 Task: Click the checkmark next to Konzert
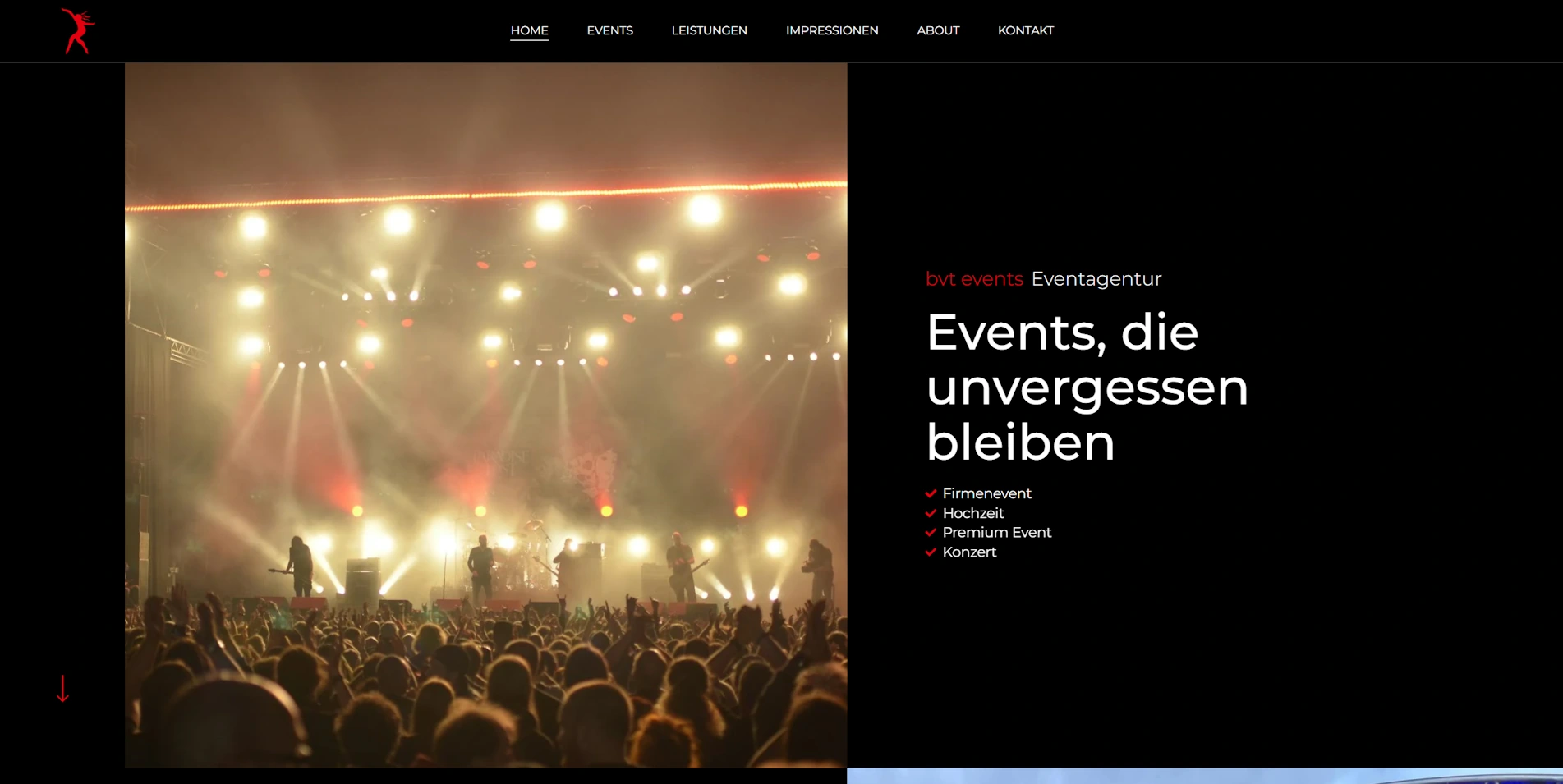click(931, 552)
